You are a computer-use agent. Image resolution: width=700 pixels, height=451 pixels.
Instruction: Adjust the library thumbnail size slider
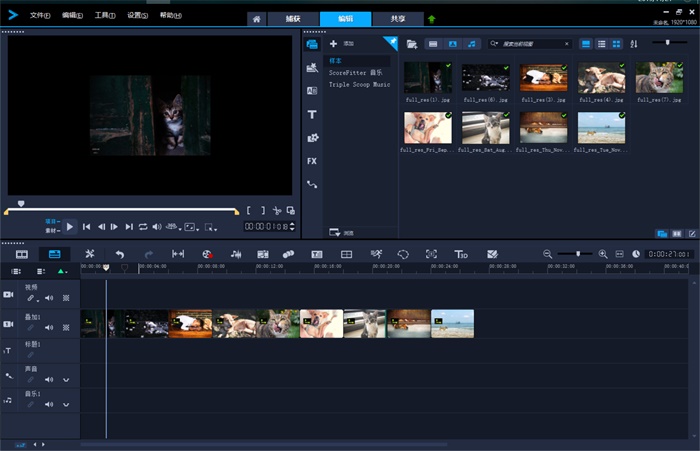668,43
